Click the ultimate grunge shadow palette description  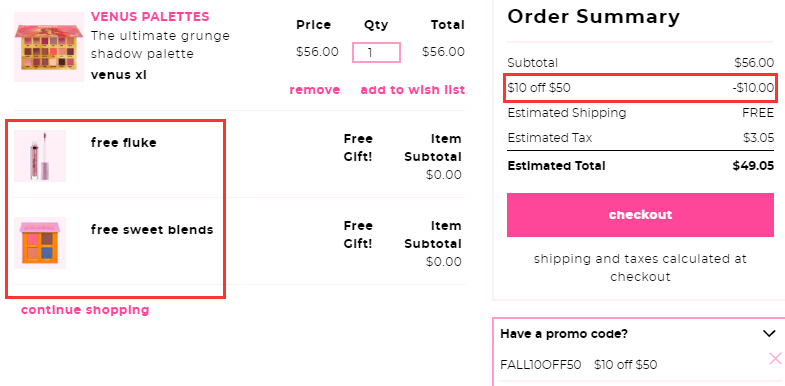(x=160, y=45)
